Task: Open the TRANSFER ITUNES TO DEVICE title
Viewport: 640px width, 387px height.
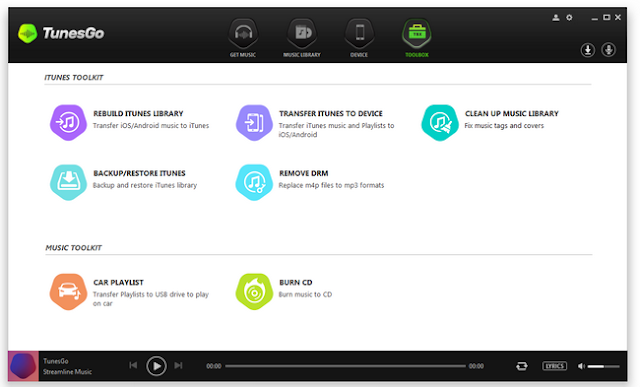Action: pos(331,113)
